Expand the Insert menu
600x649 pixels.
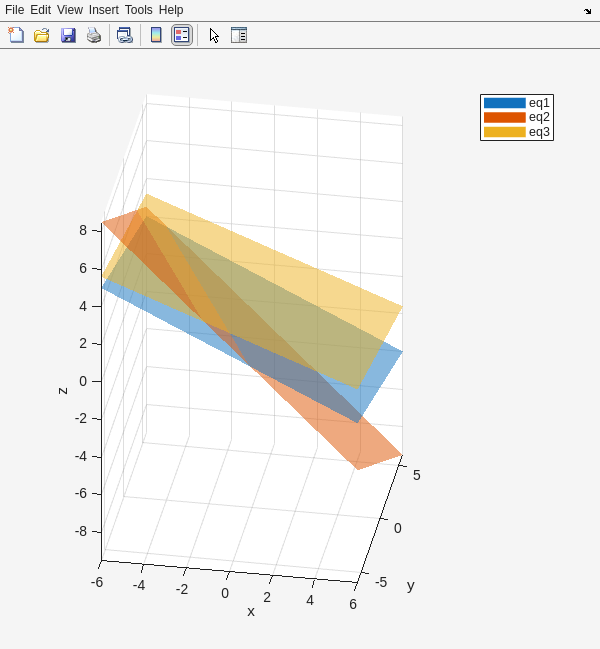103,10
